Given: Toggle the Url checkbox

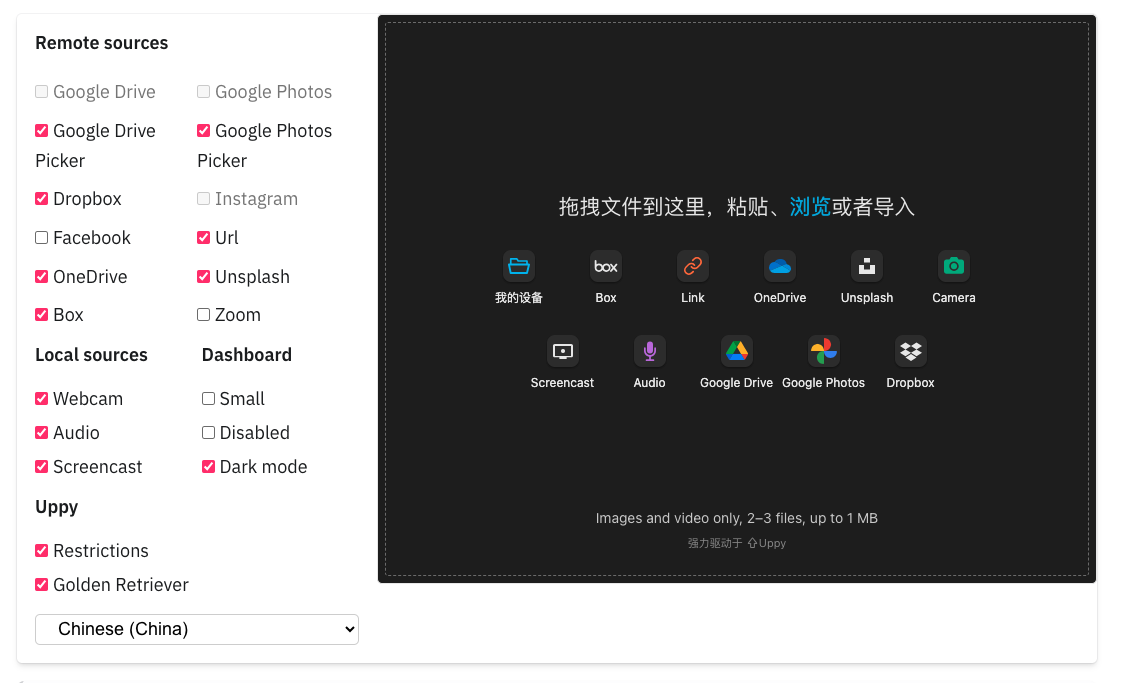Looking at the screenshot, I should (x=204, y=238).
